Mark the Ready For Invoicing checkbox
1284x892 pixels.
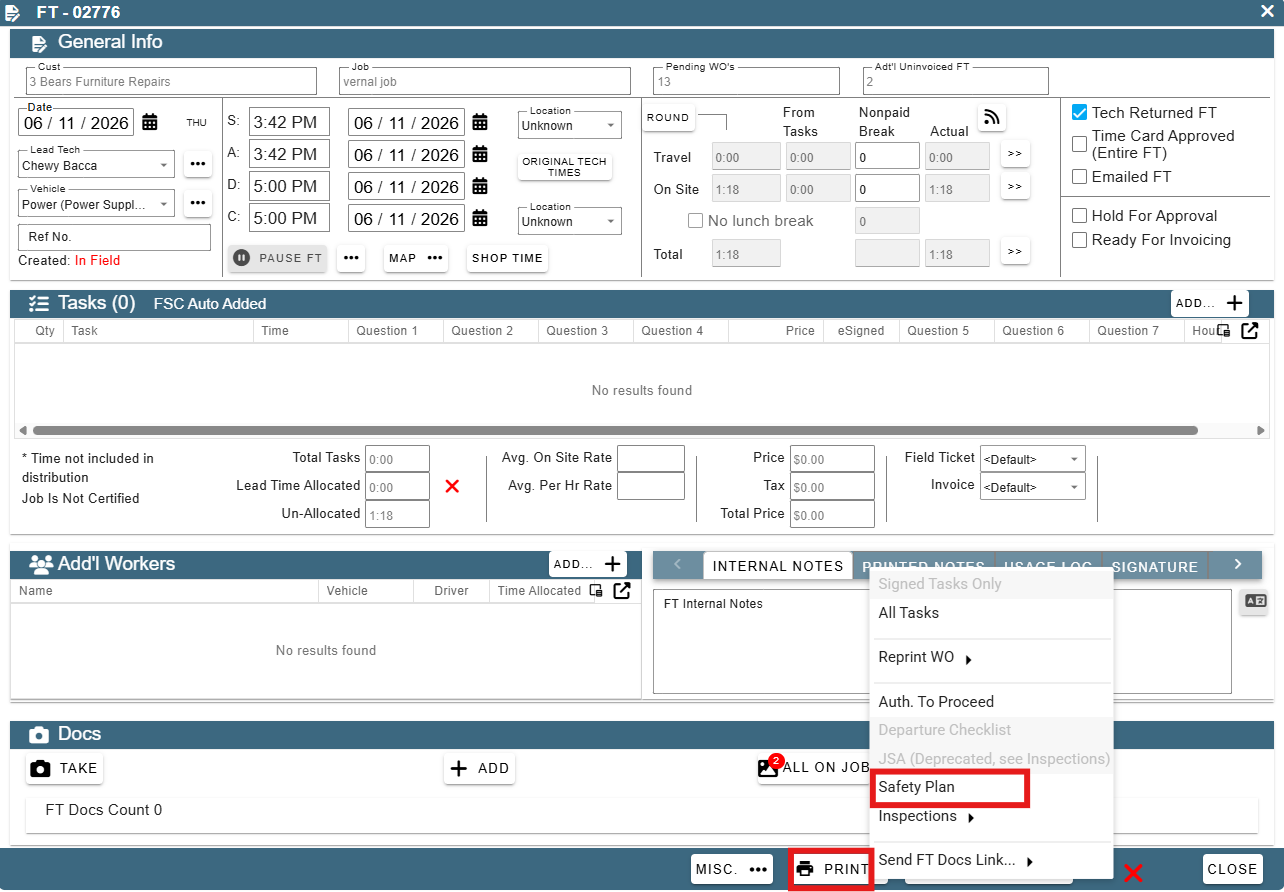1080,240
